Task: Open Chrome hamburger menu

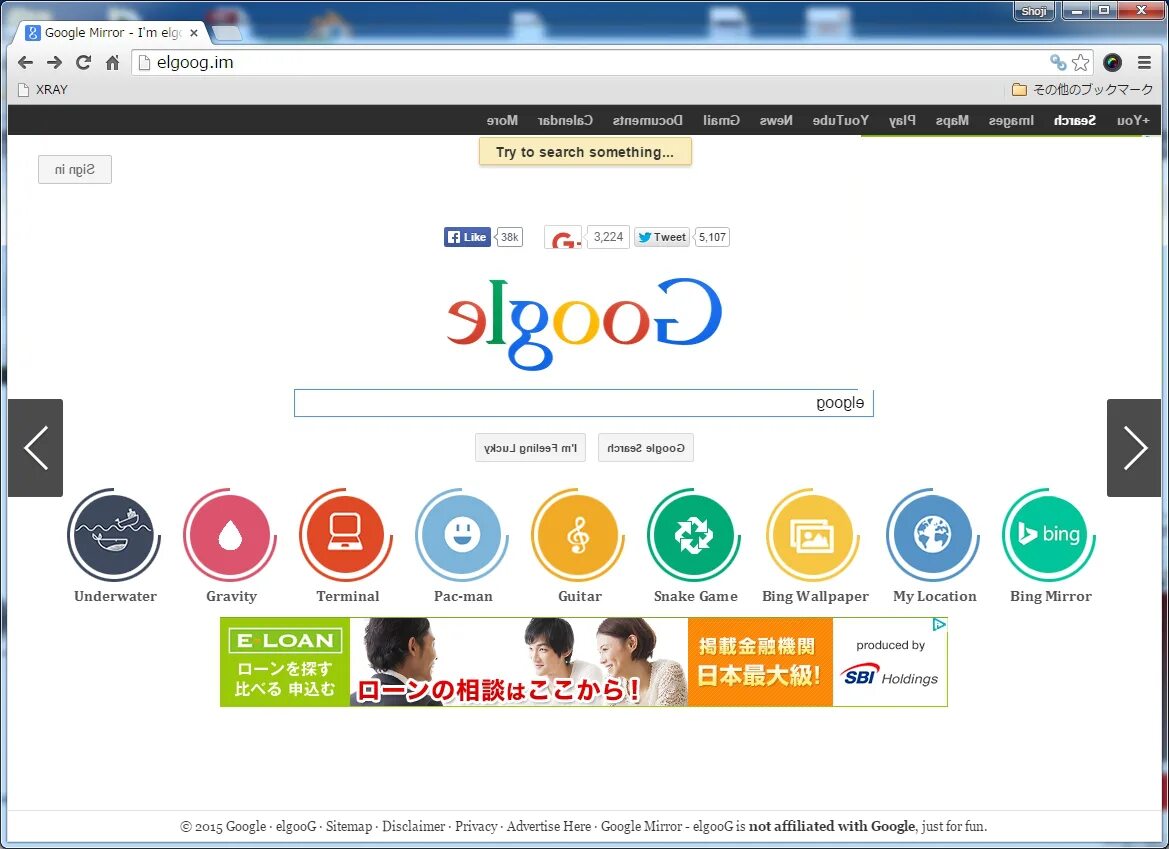Action: pos(1144,63)
